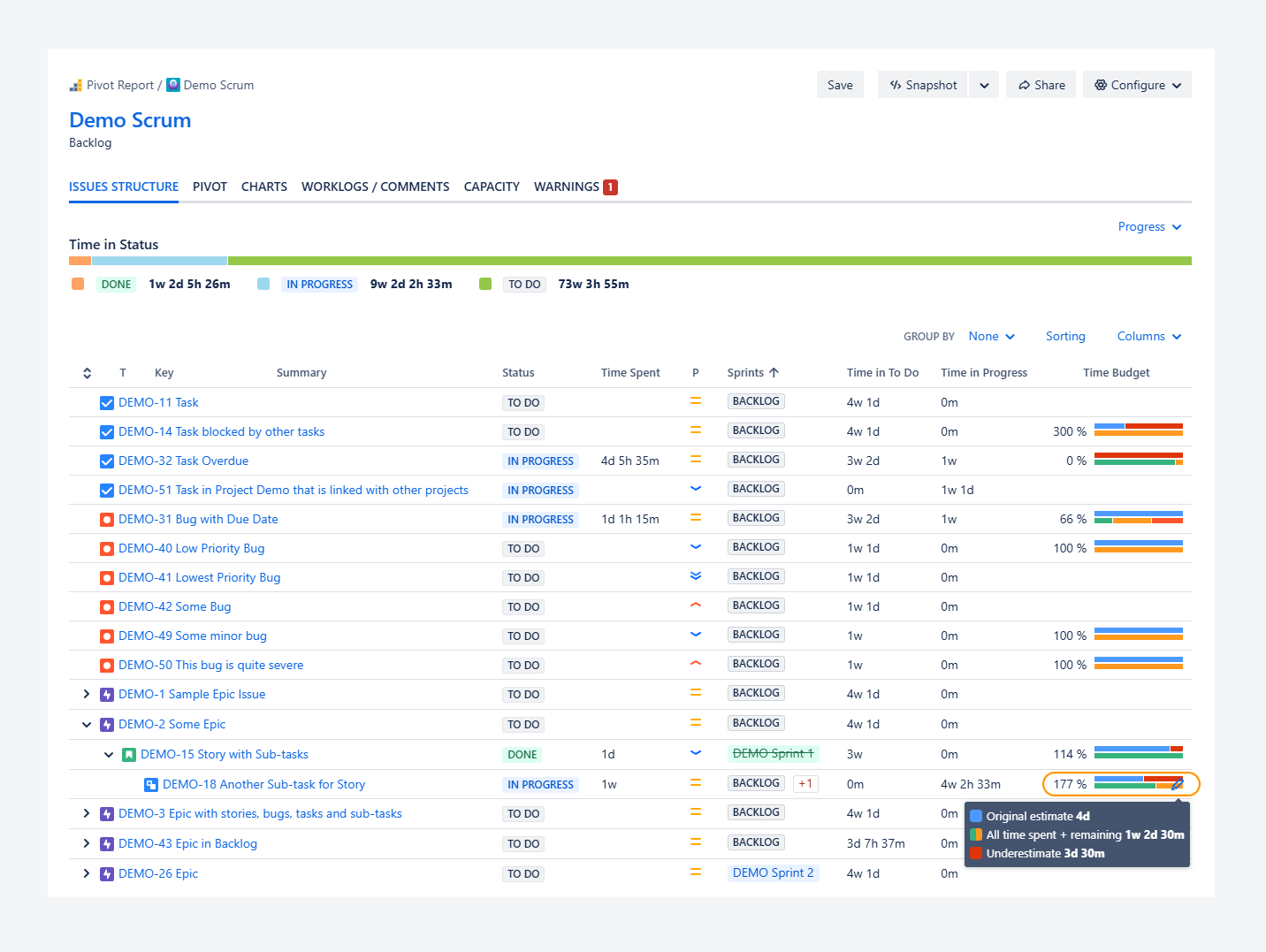Click the sort arrow next to Sprints header
Screen dimensions: 1266x952
pos(774,373)
